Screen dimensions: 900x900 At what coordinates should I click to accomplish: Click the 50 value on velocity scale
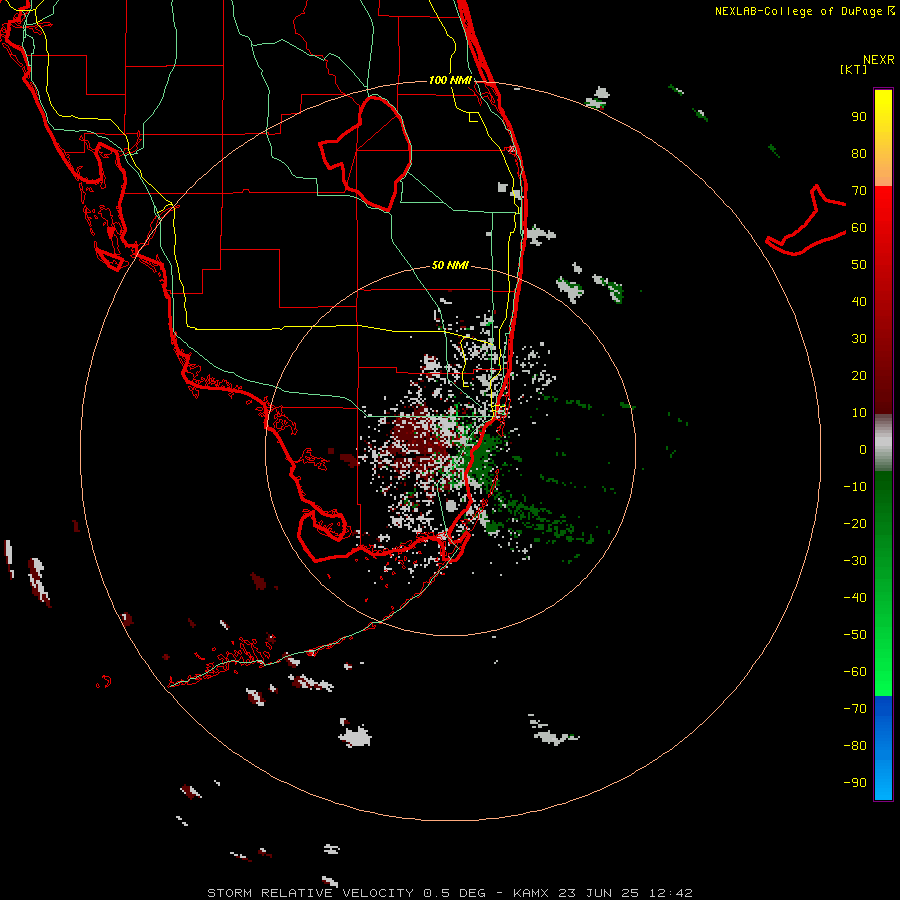859,265
